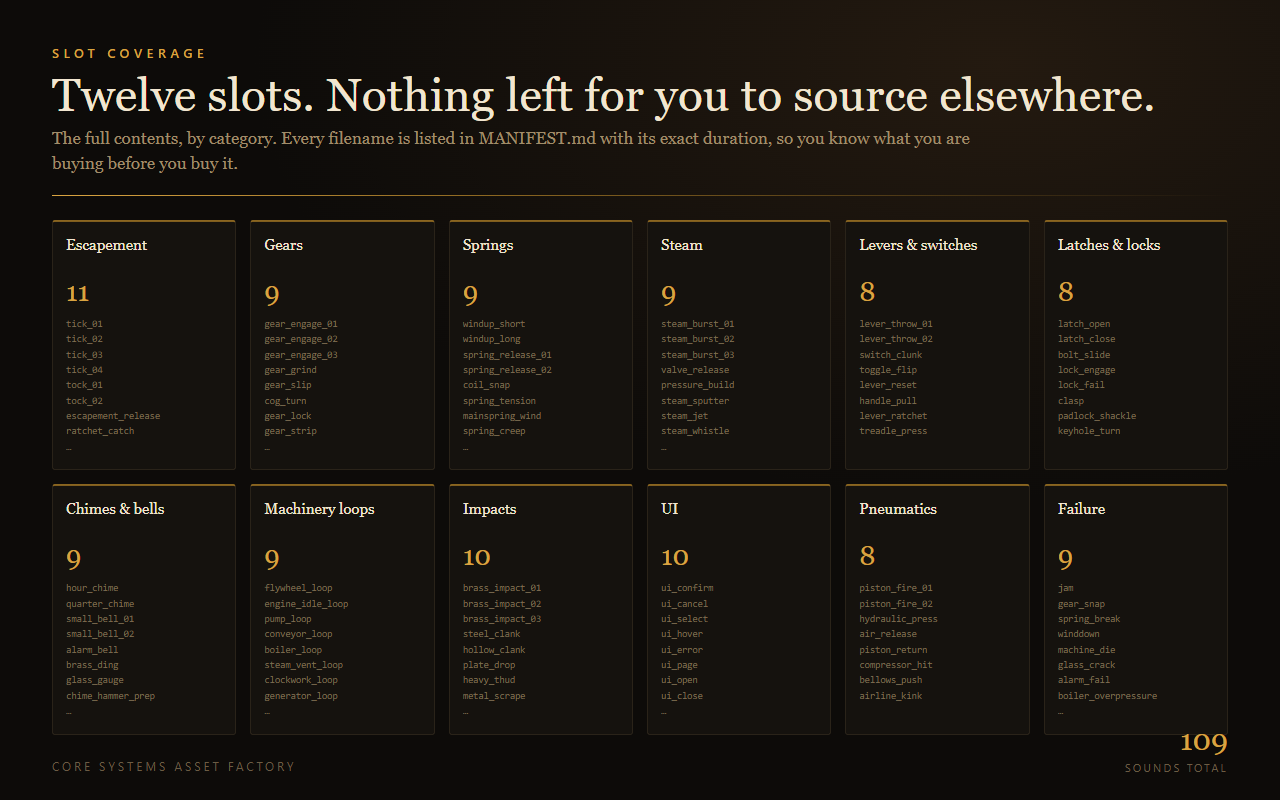Click the Impacts card title
The width and height of the screenshot is (1280, 800).
pyautogui.click(x=489, y=509)
